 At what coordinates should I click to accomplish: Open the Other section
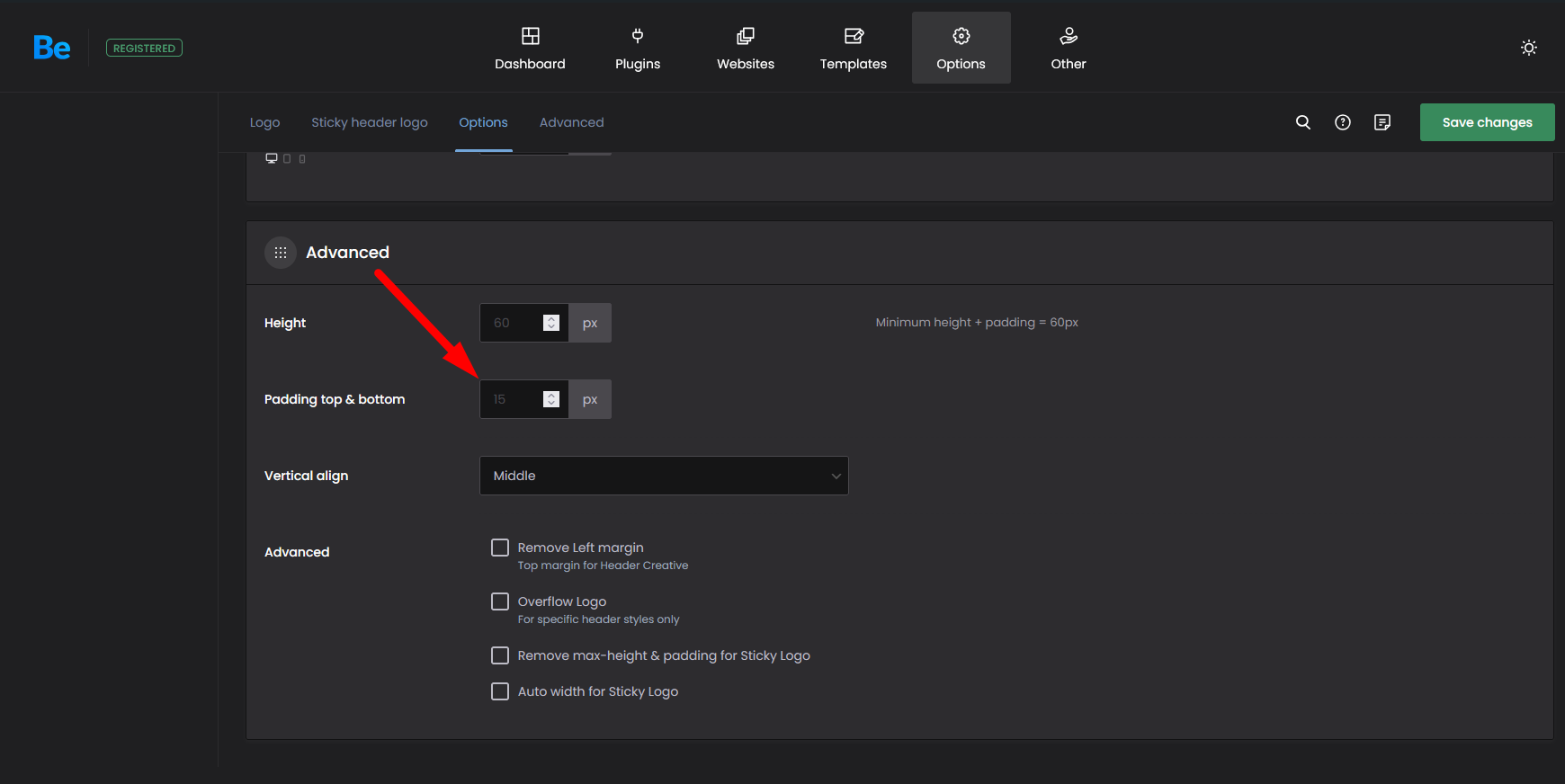click(1069, 48)
